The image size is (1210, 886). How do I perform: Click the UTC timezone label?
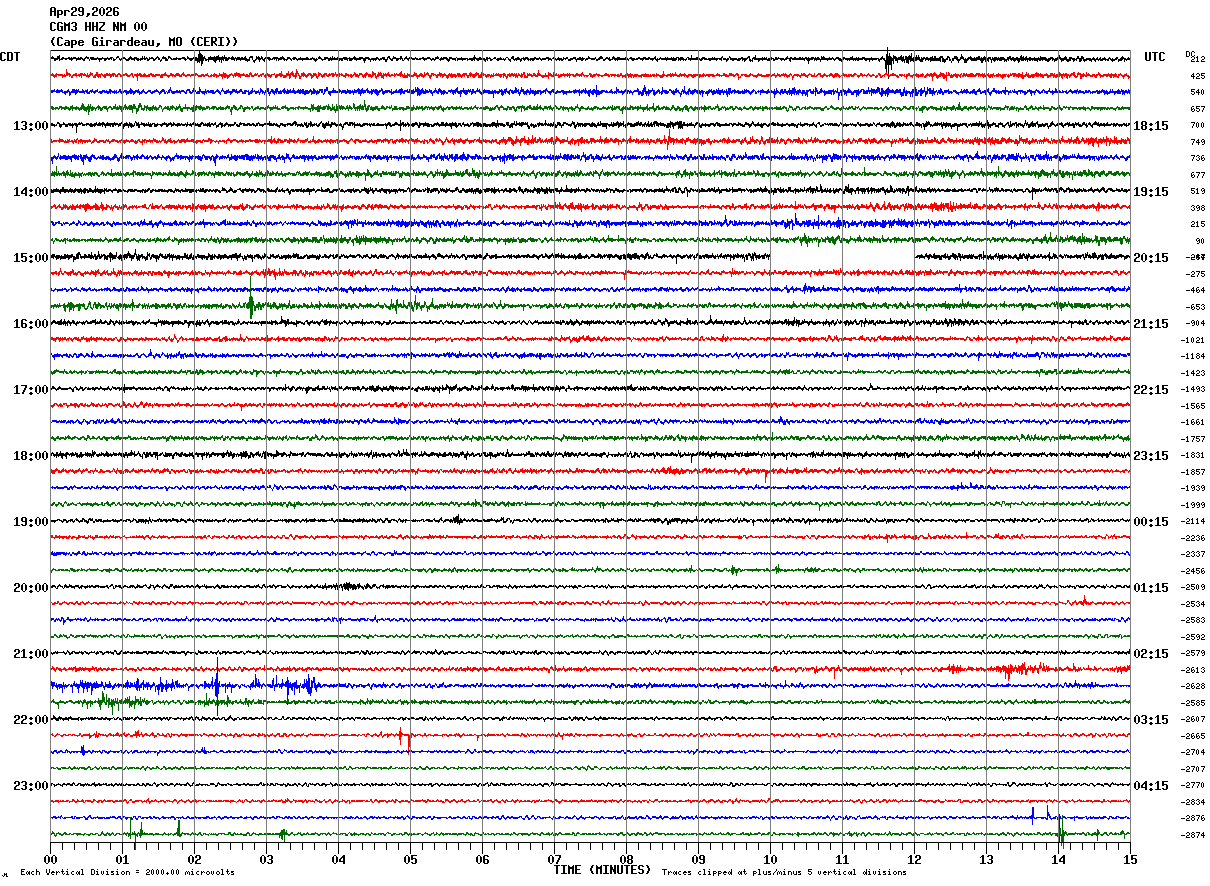1155,57
